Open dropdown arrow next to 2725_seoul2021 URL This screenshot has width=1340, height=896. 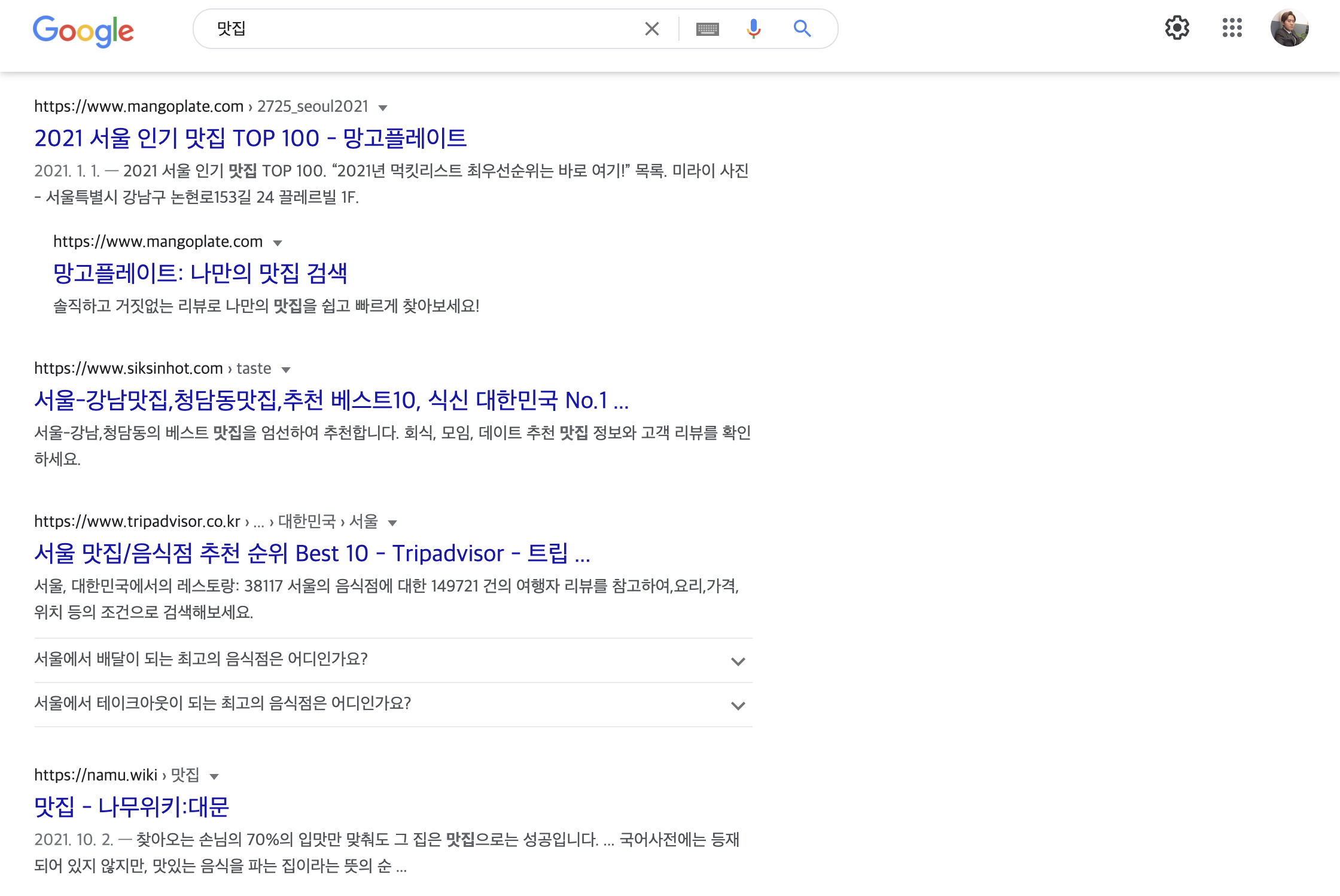383,108
